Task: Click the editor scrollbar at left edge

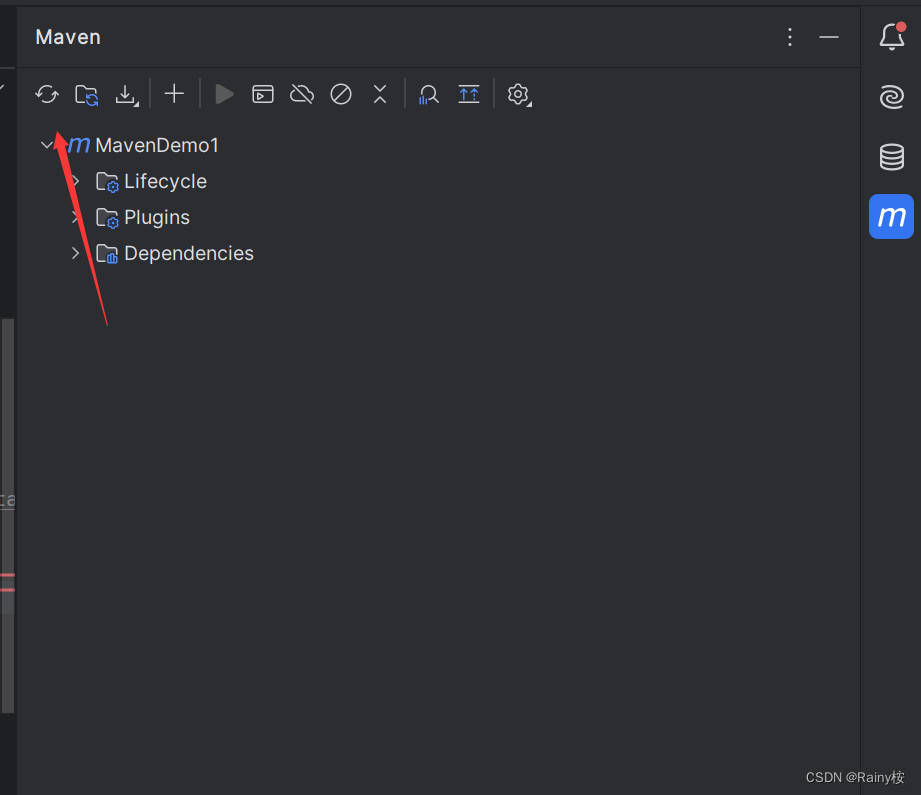Action: 8,515
